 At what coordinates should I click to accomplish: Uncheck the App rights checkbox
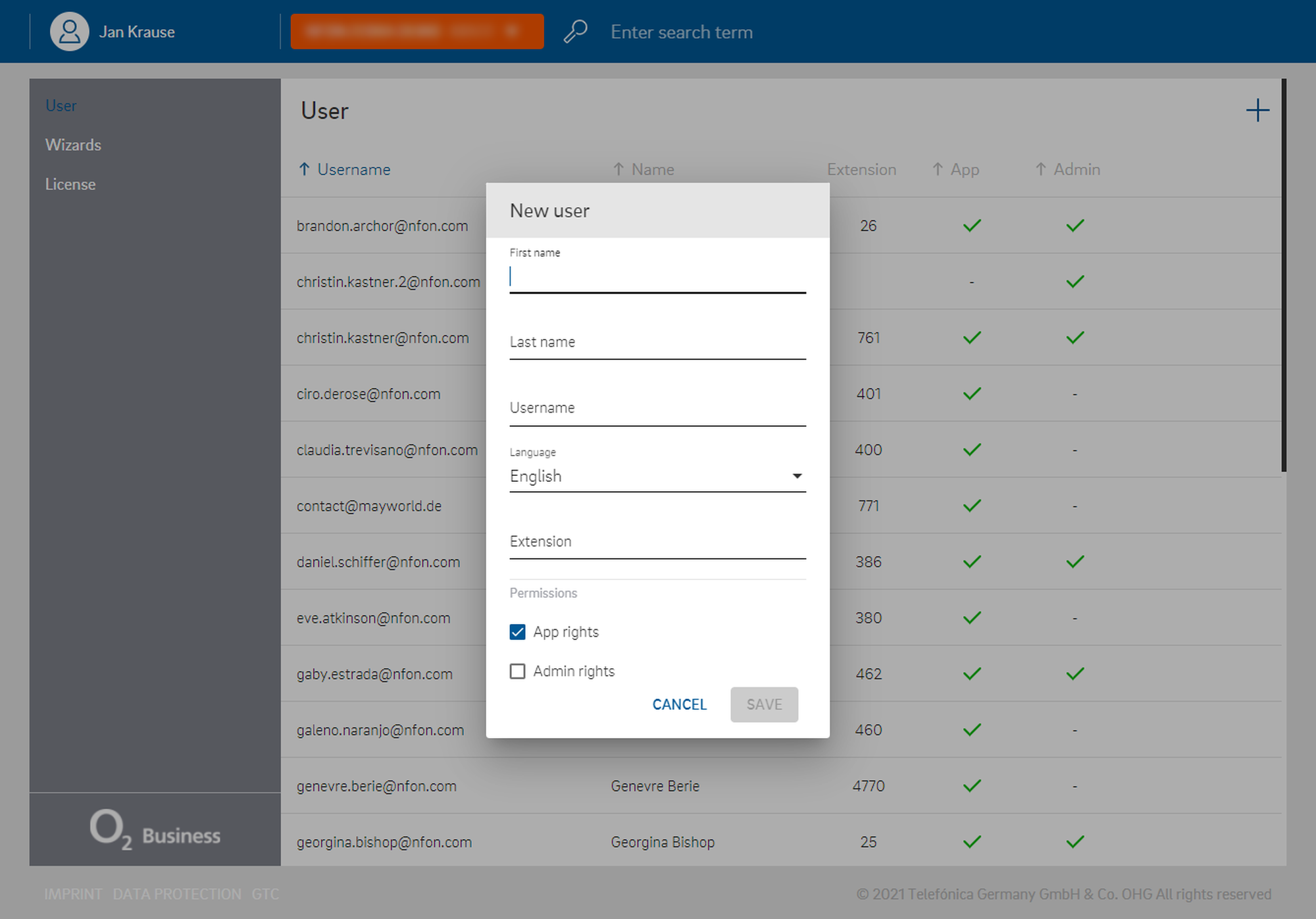[x=518, y=632]
